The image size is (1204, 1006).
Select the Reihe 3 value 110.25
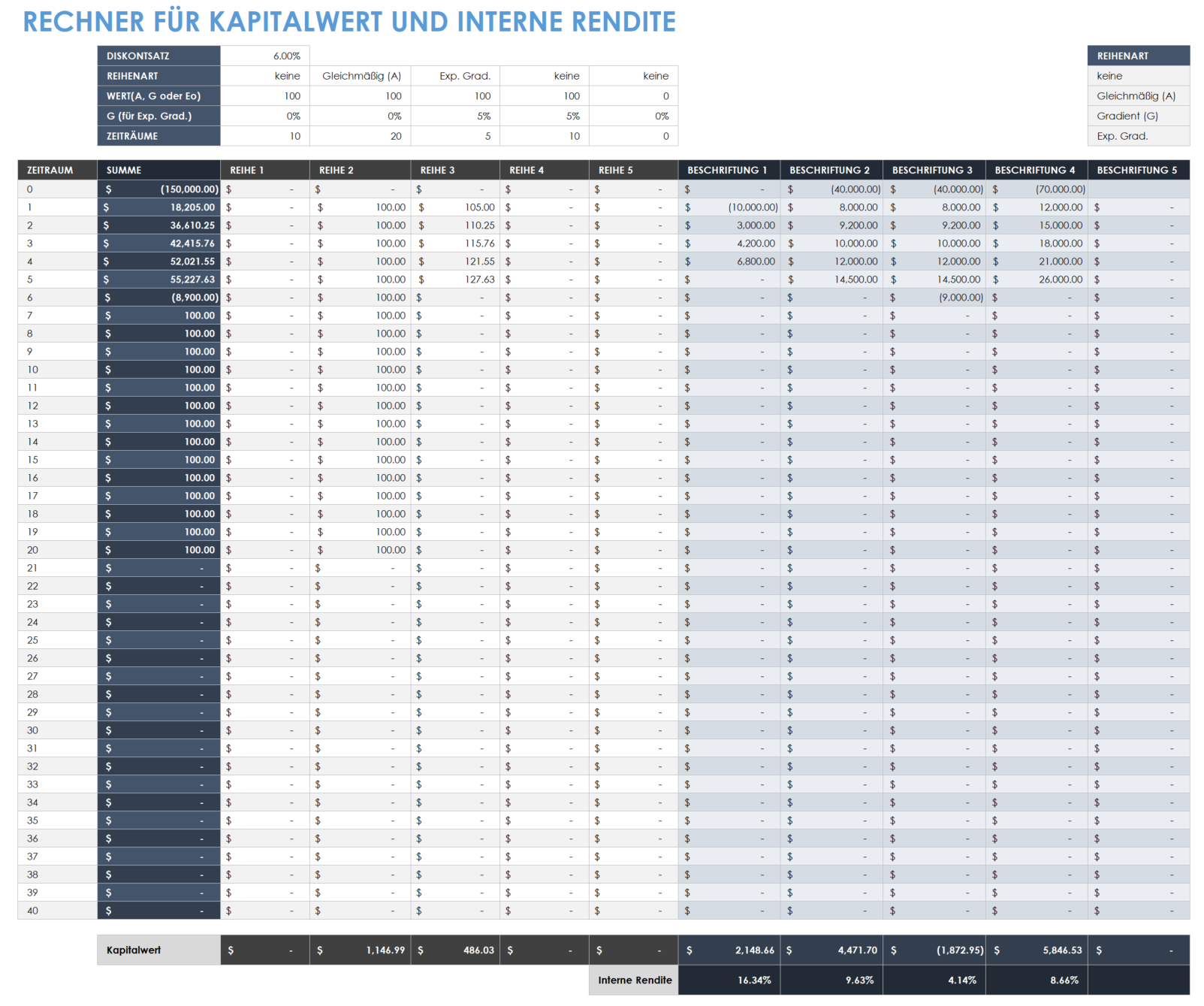[x=455, y=225]
